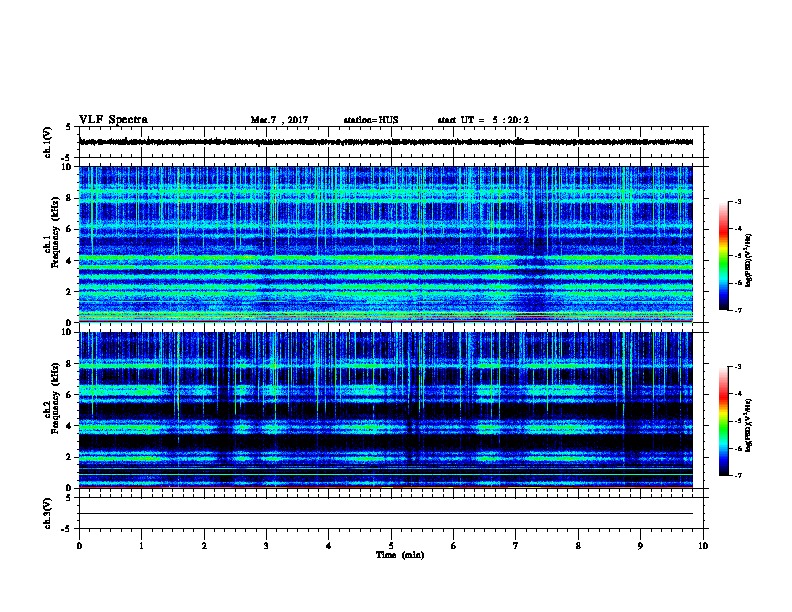The image size is (792, 612).
Task: Click the "-4" tick on lower colorbar
Action: pos(737,394)
